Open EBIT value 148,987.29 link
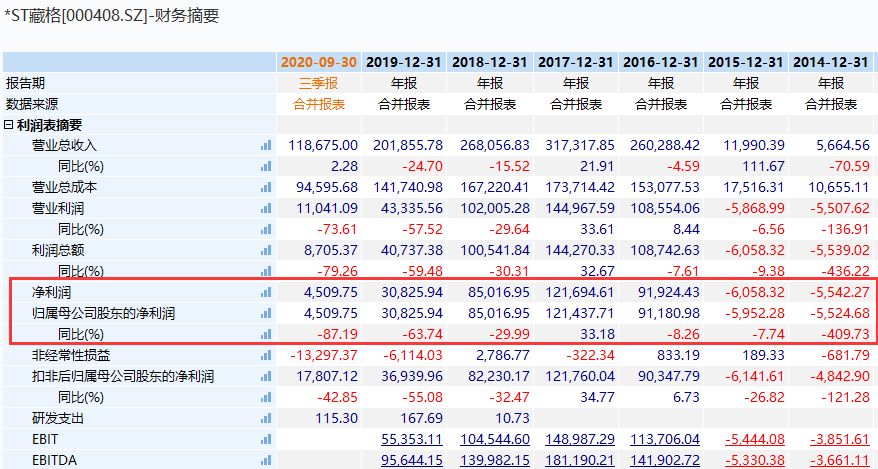 580,439
